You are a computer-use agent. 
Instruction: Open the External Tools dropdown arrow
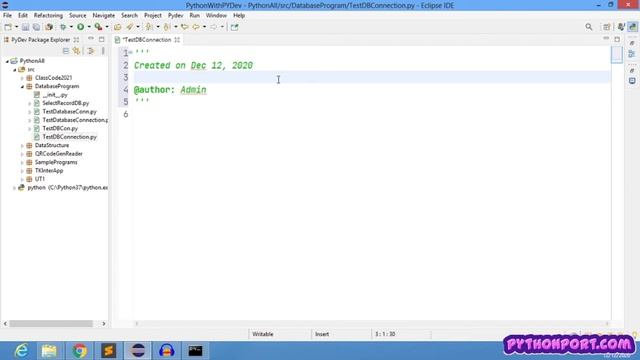pos(107,27)
